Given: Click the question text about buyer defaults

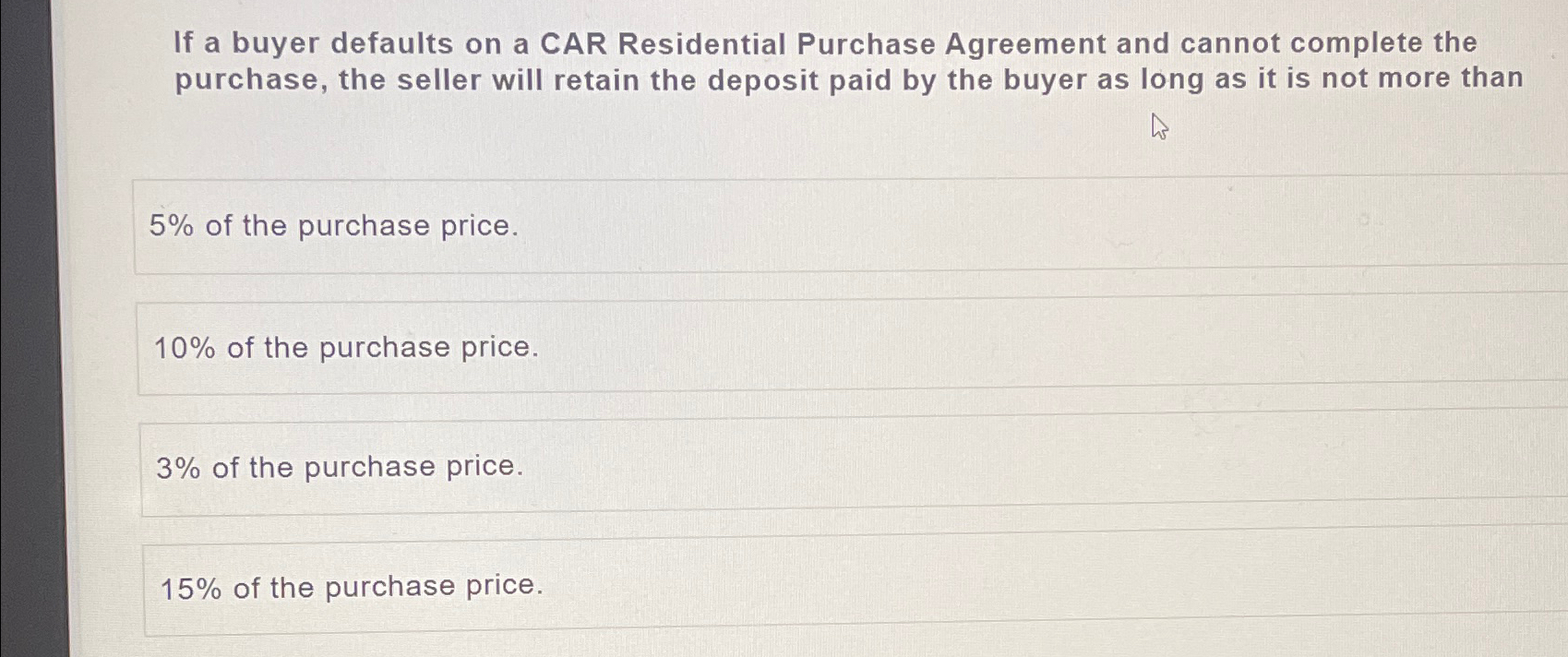Looking at the screenshot, I should (x=821, y=60).
